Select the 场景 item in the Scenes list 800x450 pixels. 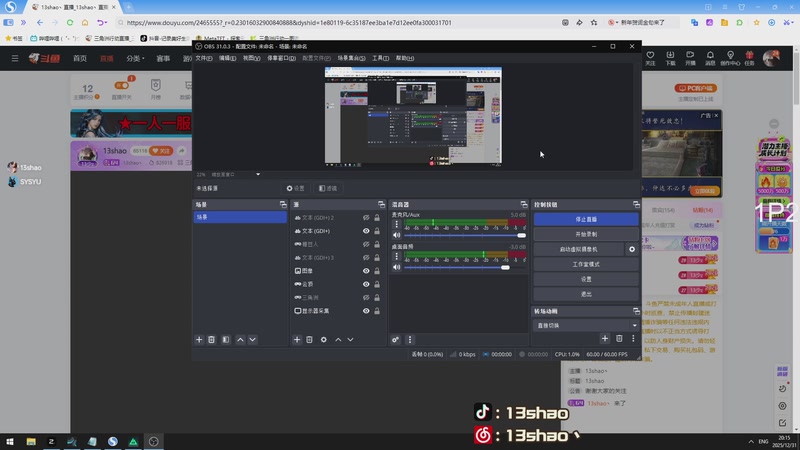pos(240,217)
